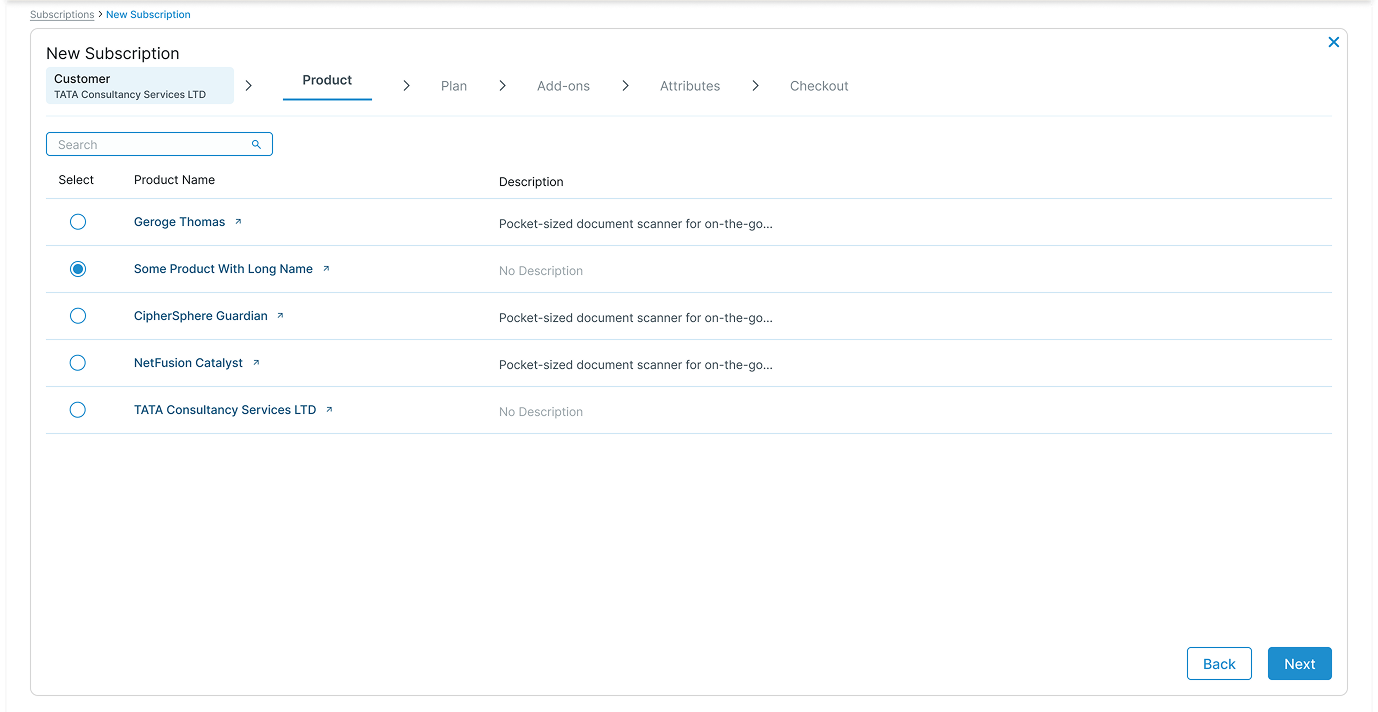Screen dimensions: 1378x712
Task: Click the Select column header
Action: [76, 180]
